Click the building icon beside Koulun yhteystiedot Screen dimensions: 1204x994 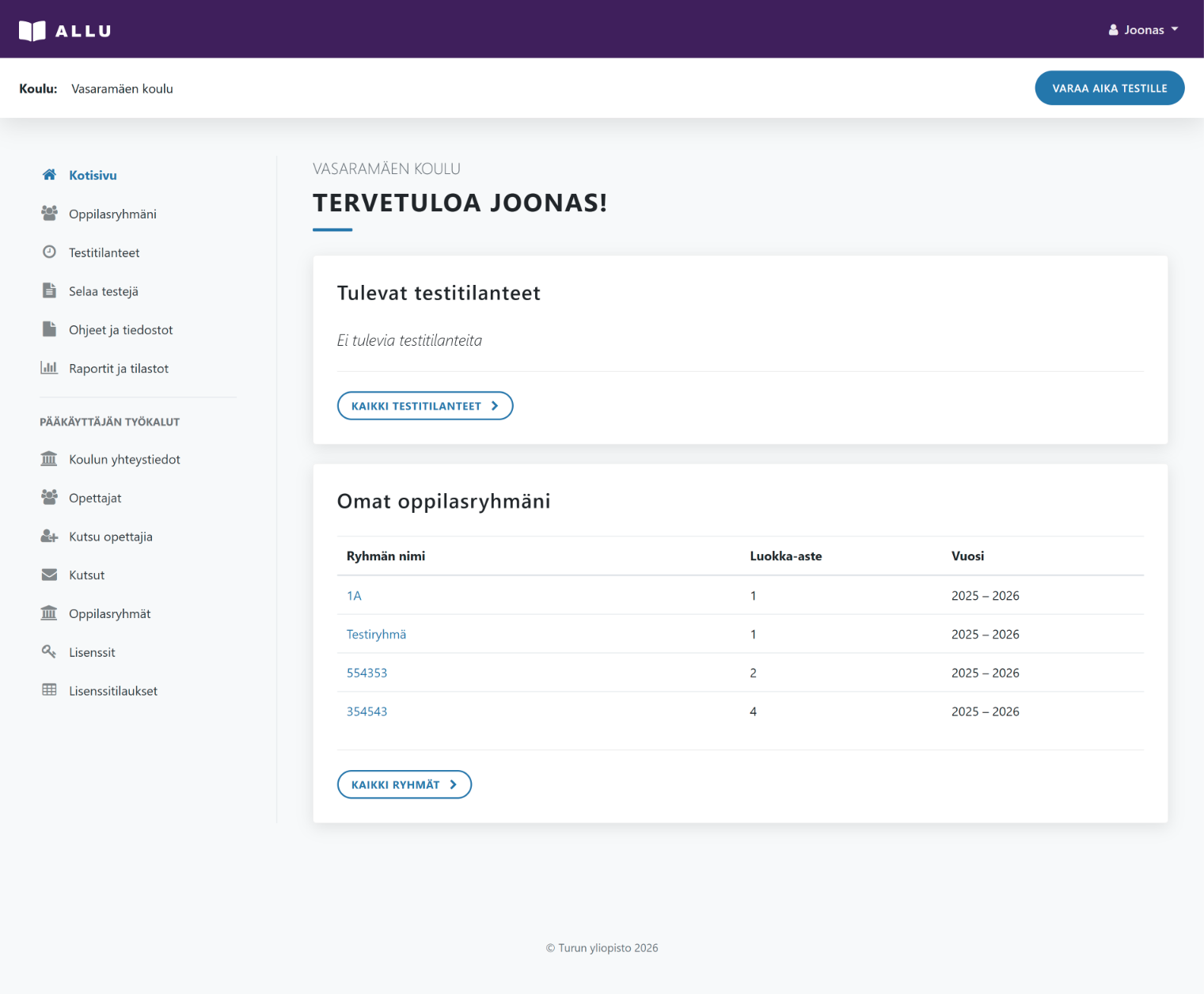click(49, 459)
